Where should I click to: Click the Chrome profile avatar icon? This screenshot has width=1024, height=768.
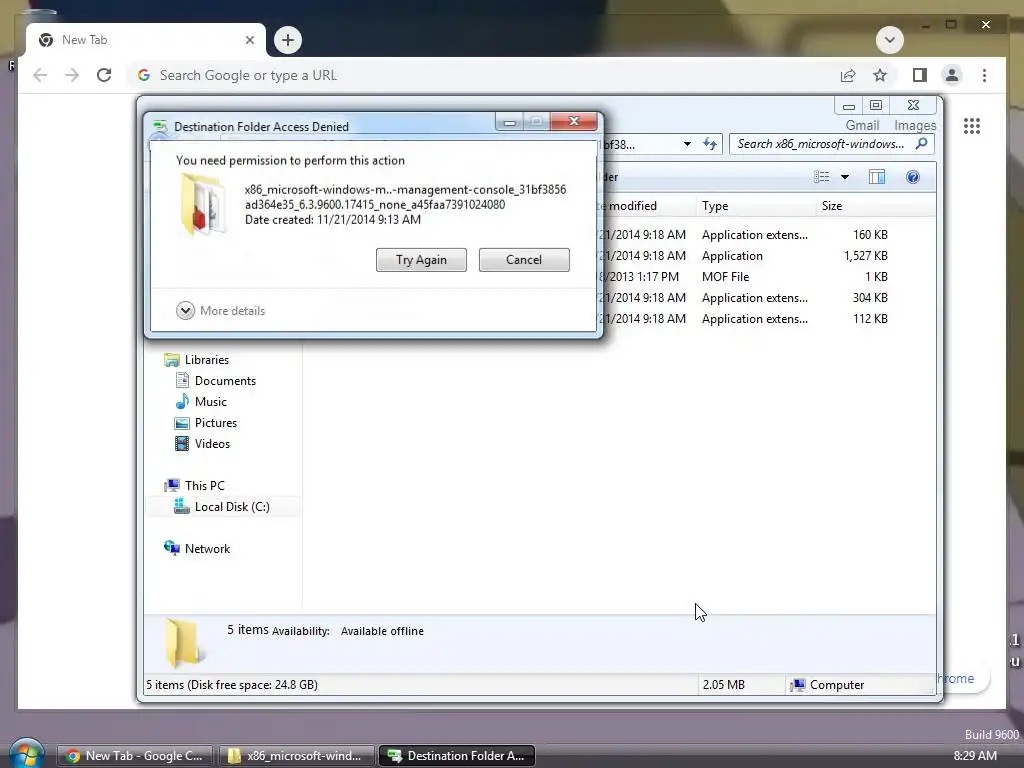coord(952,75)
